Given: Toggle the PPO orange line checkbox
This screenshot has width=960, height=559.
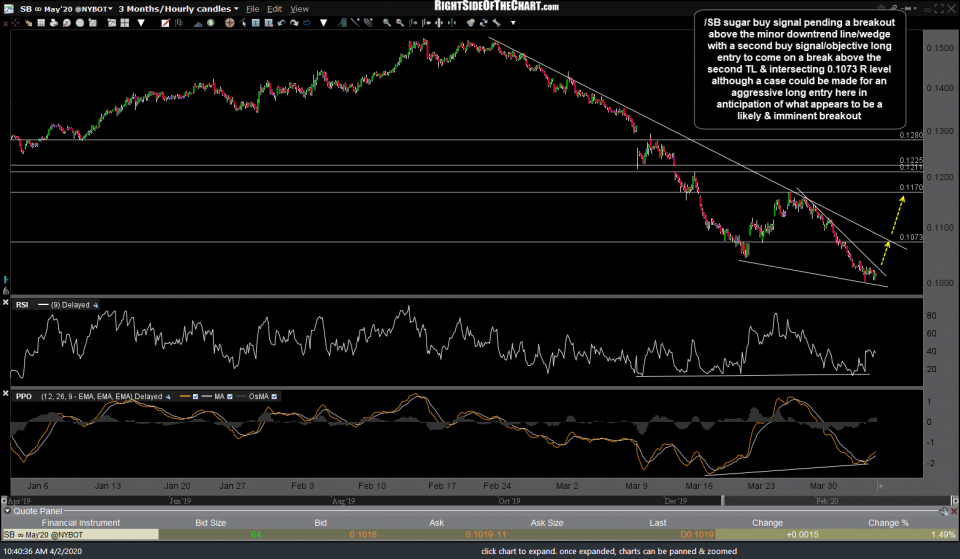Looking at the screenshot, I should 196,395.
